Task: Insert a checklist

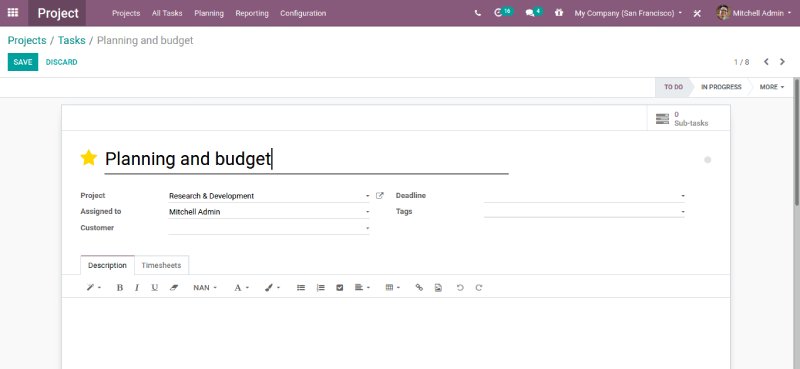Action: tap(340, 287)
